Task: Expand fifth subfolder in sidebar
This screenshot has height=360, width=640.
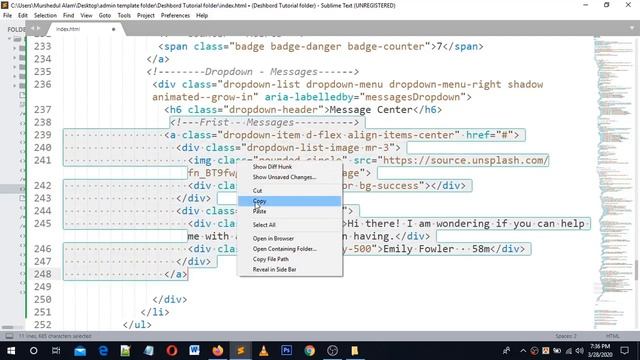Action: coord(15,86)
